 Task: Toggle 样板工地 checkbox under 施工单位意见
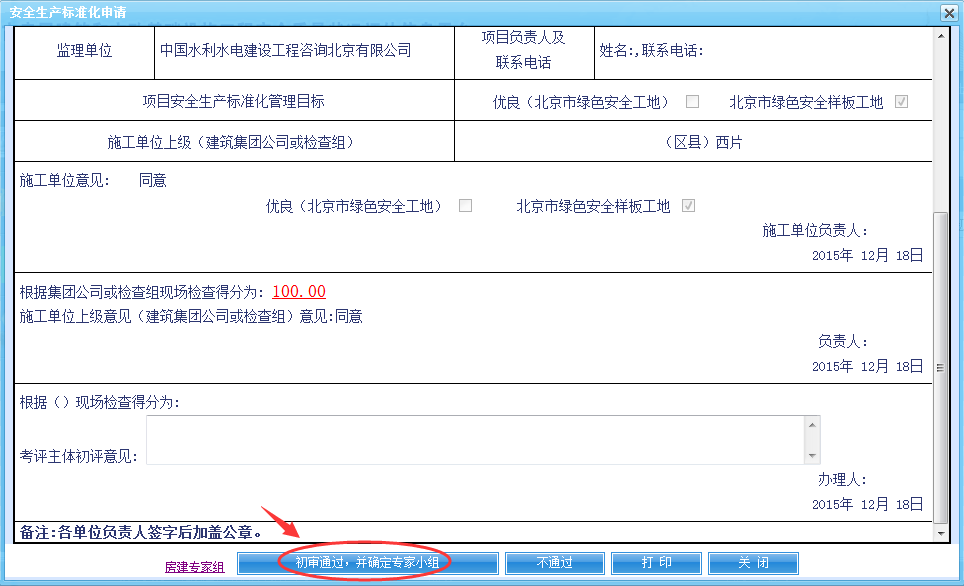pyautogui.click(x=688, y=206)
